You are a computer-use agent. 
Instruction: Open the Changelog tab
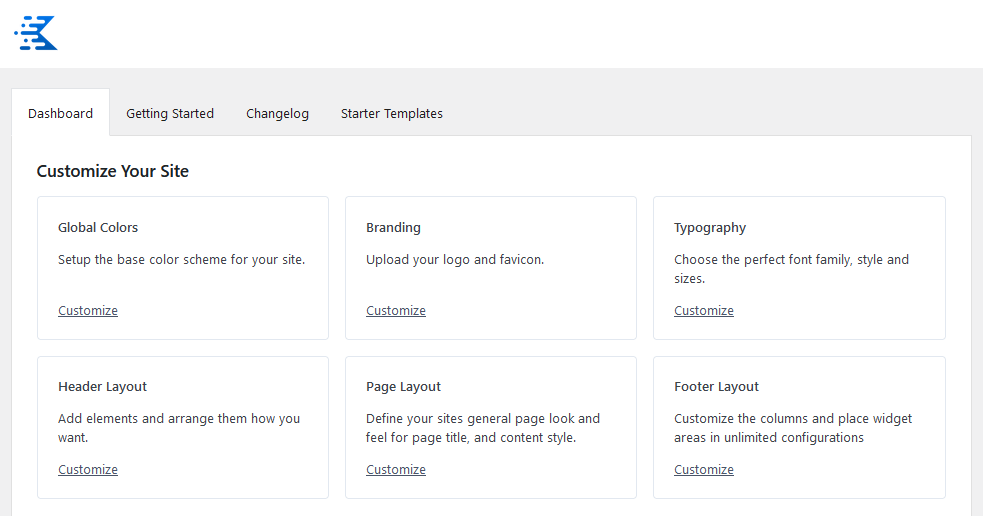click(x=277, y=113)
